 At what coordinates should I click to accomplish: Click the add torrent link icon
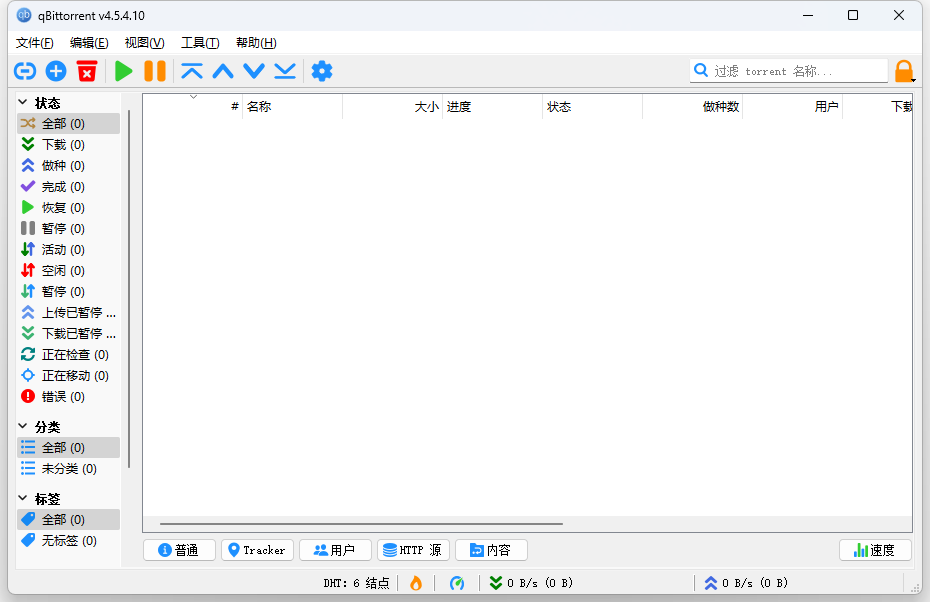click(24, 71)
